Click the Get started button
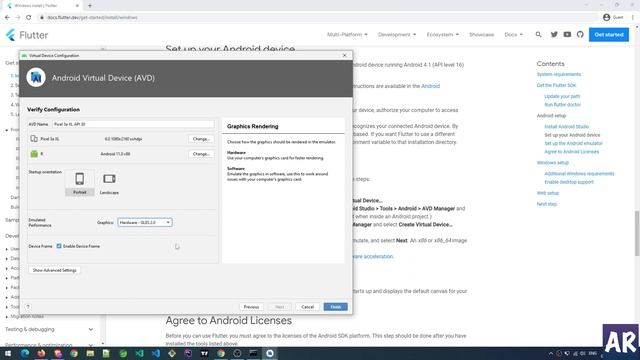 tap(609, 35)
